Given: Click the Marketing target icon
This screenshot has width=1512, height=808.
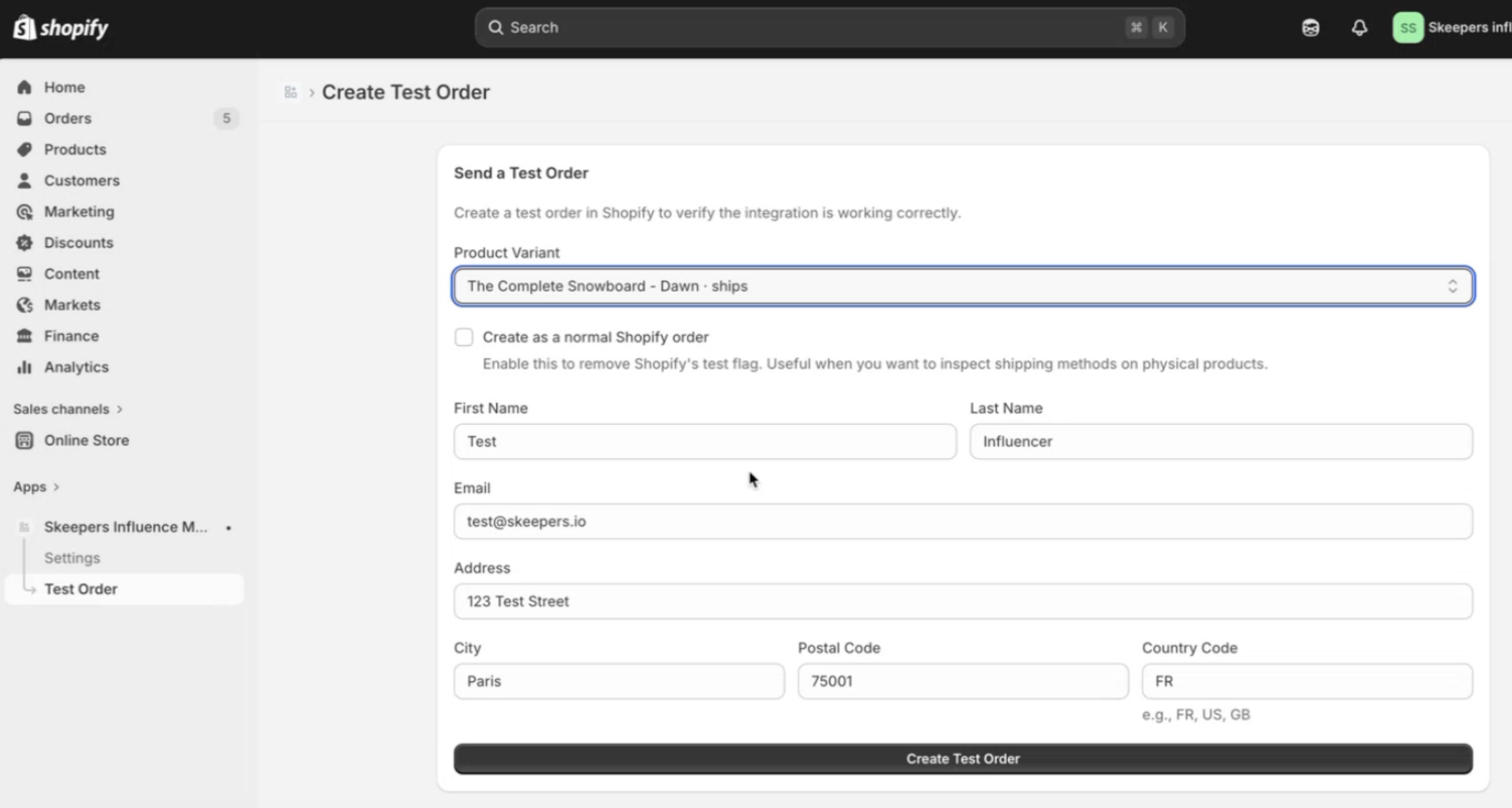Looking at the screenshot, I should (x=24, y=212).
